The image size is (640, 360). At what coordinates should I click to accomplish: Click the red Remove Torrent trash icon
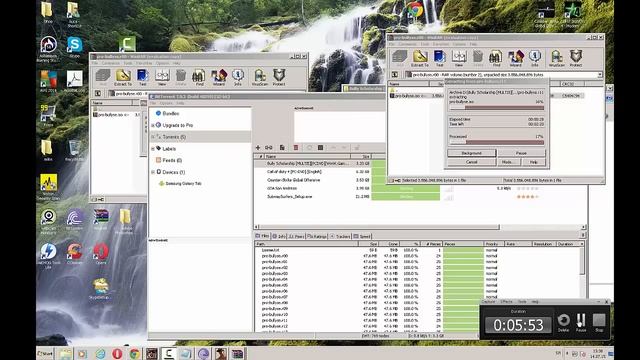296,148
